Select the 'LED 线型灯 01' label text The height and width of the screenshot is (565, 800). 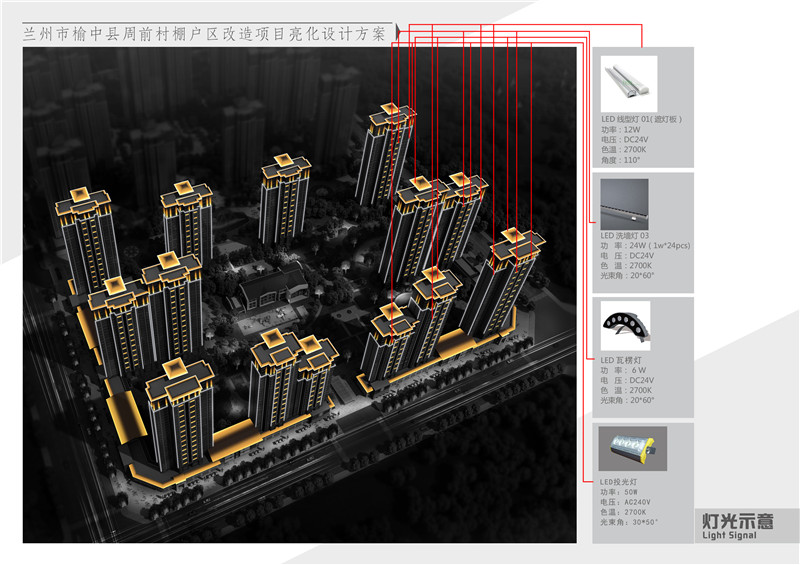pyautogui.click(x=641, y=119)
